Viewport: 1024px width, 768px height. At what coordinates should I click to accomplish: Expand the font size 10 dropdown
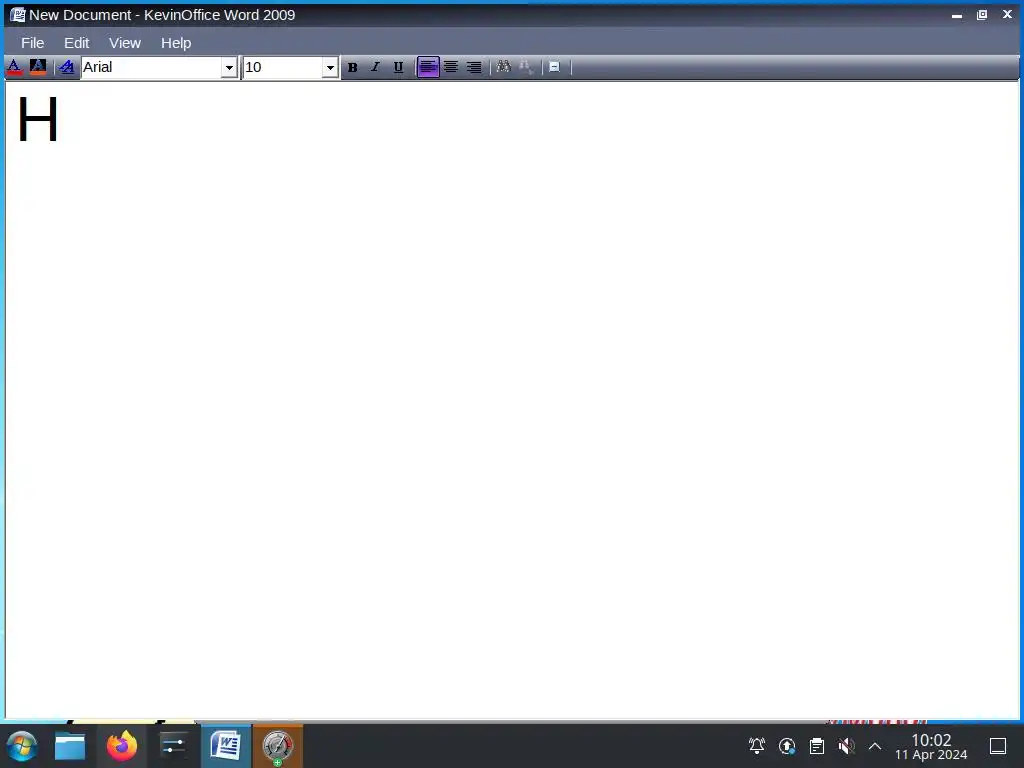(330, 67)
